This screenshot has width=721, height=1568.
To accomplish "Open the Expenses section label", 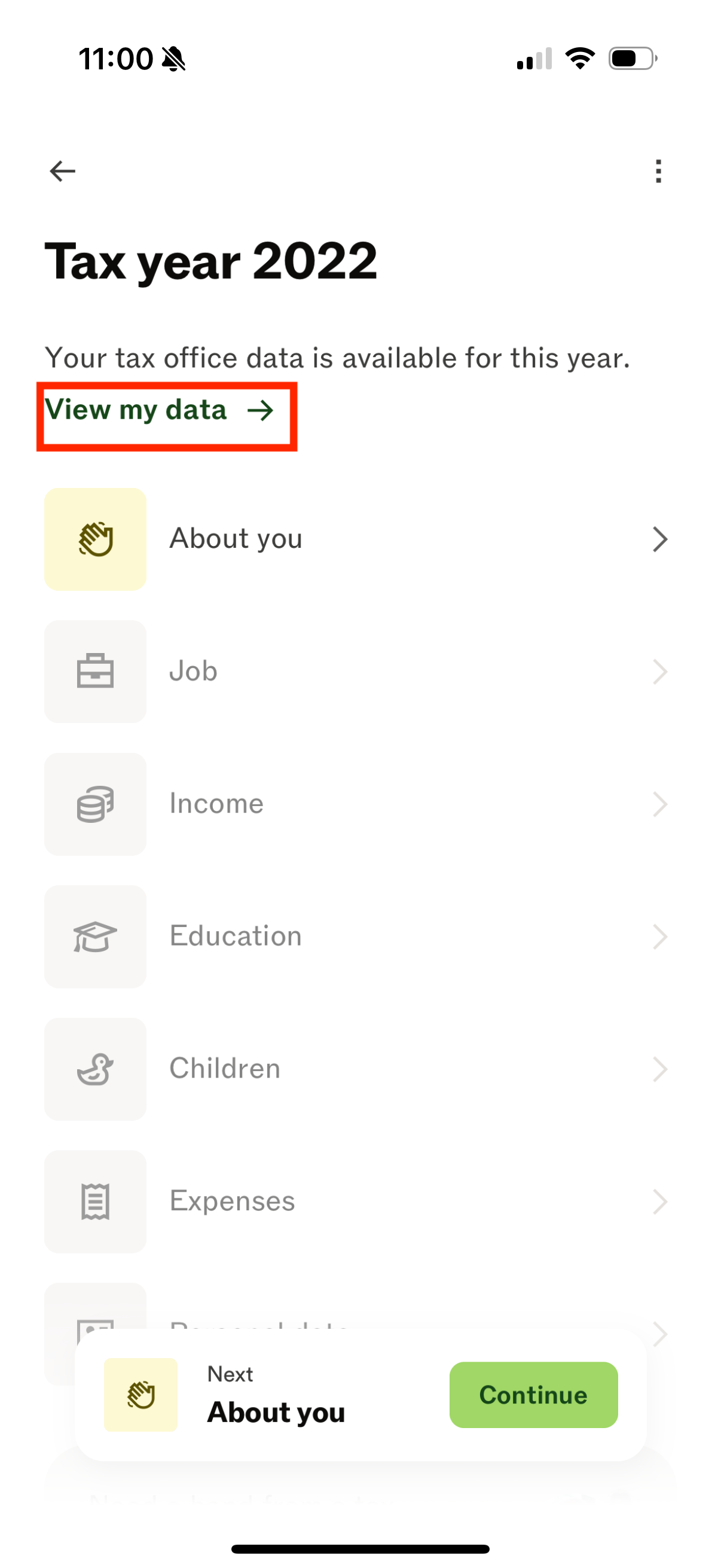I will tap(232, 1201).
